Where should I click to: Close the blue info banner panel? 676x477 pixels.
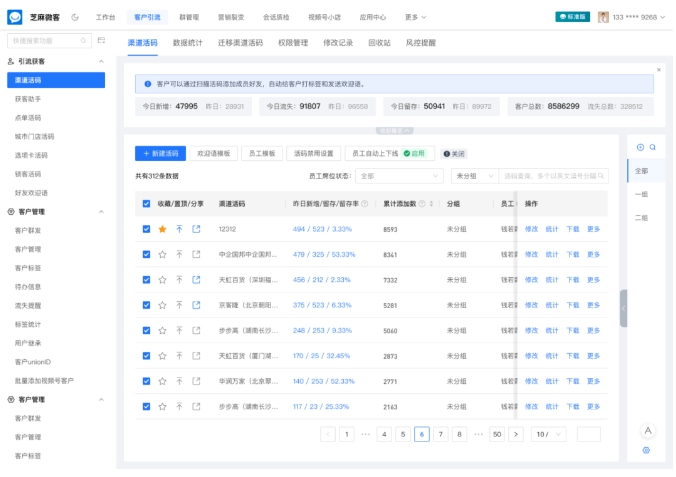pos(658,70)
